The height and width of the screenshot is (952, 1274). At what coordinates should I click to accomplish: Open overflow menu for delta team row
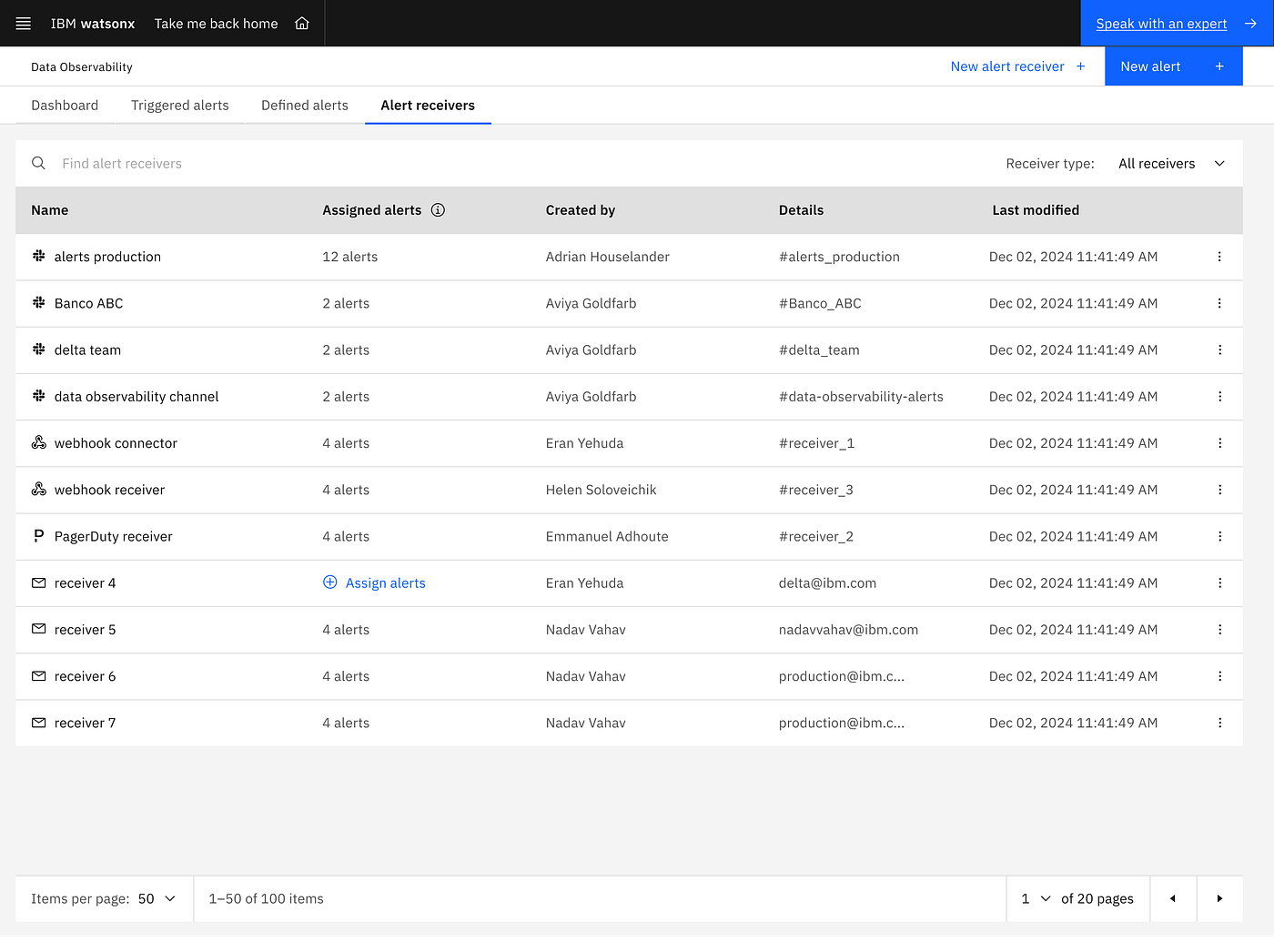tap(1219, 349)
